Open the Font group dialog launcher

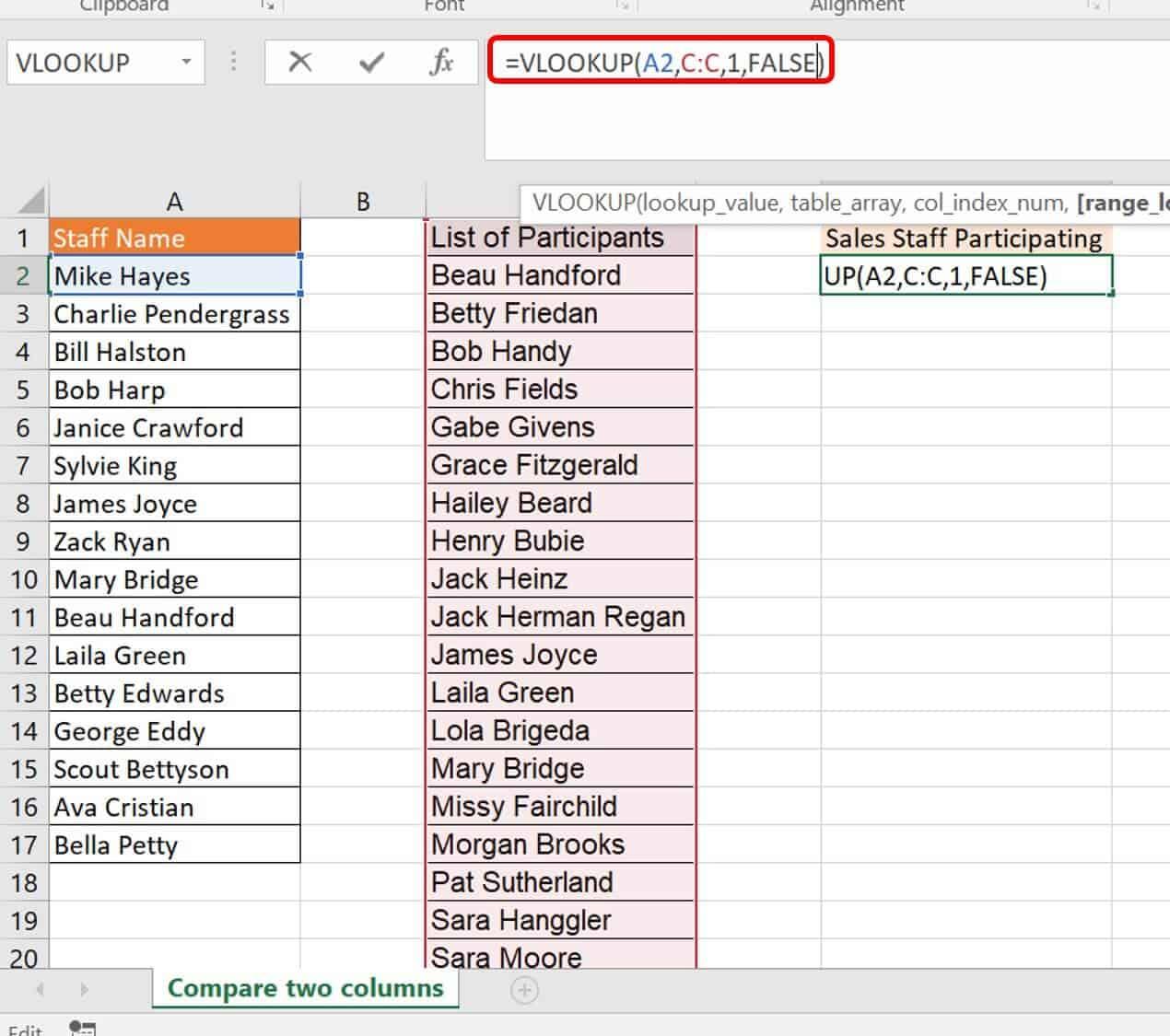click(624, 6)
